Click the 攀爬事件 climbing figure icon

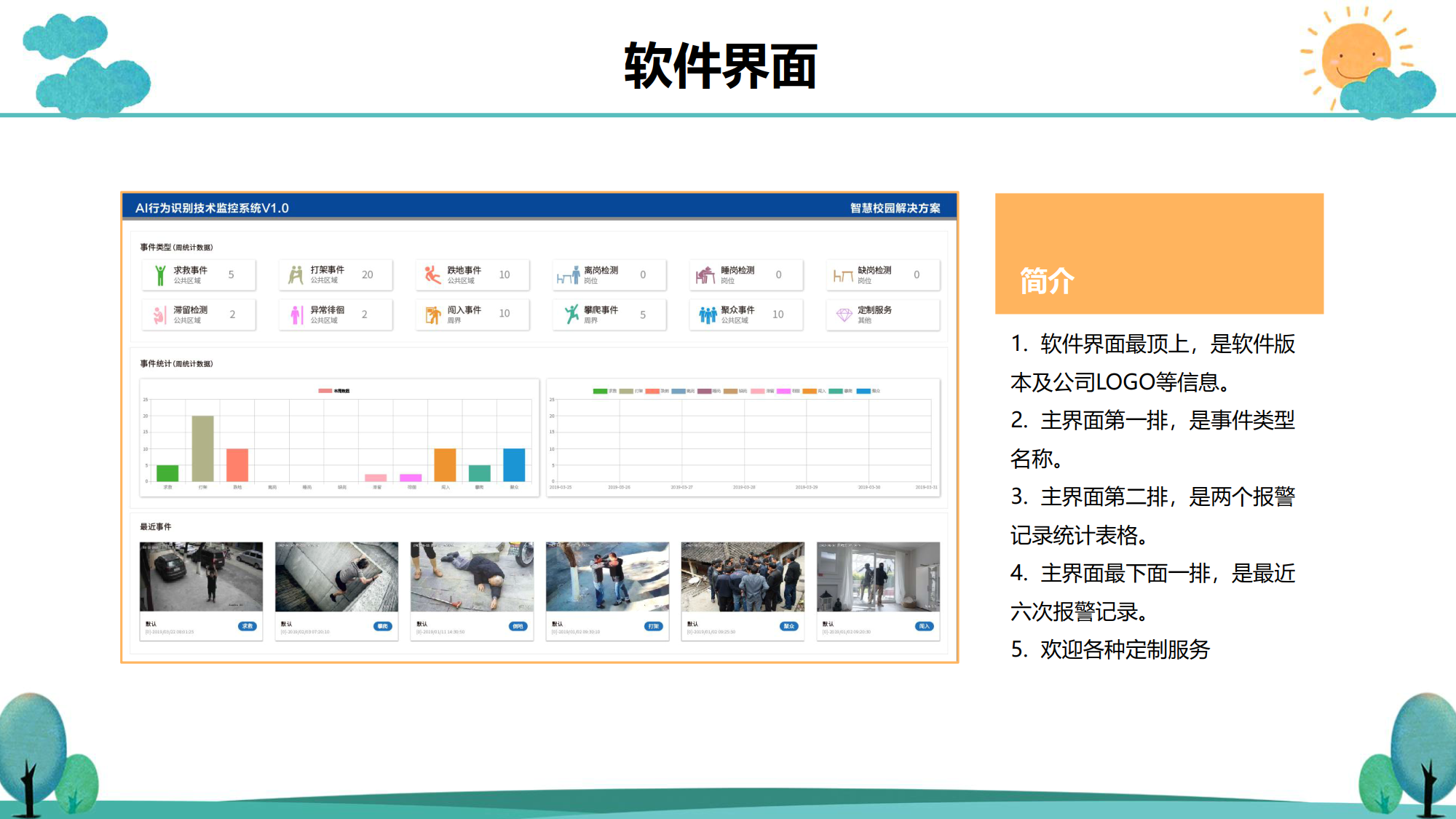[571, 314]
